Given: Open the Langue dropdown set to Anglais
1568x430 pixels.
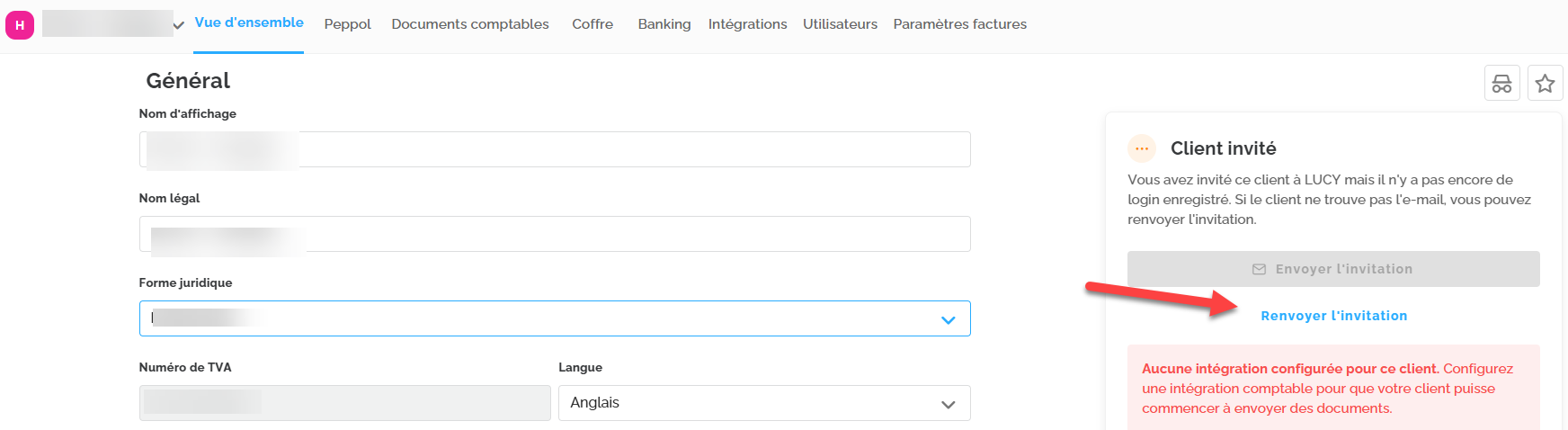Looking at the screenshot, I should (763, 403).
